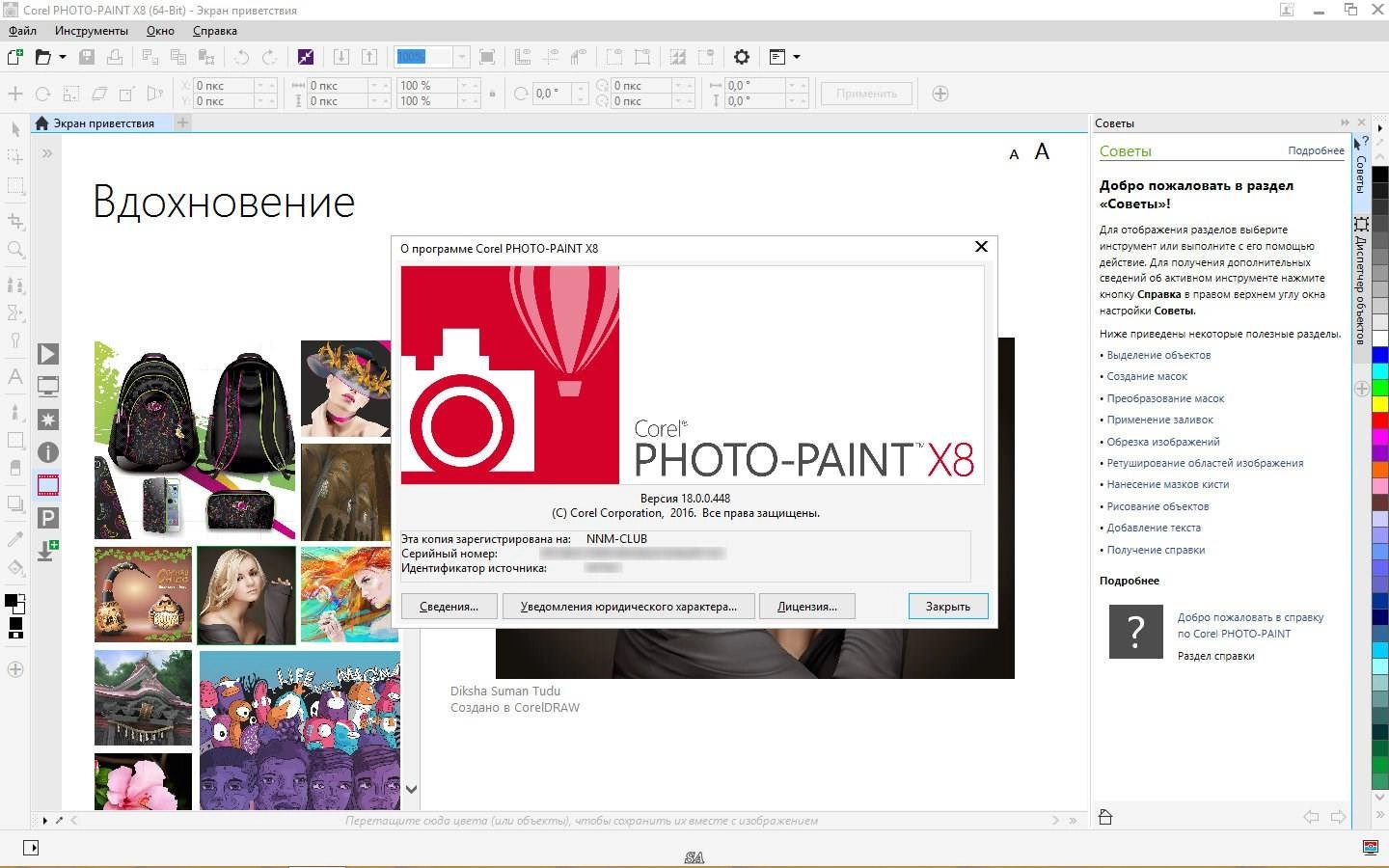Select the Text tool
Viewport: 1389px width, 868px height.
[15, 376]
